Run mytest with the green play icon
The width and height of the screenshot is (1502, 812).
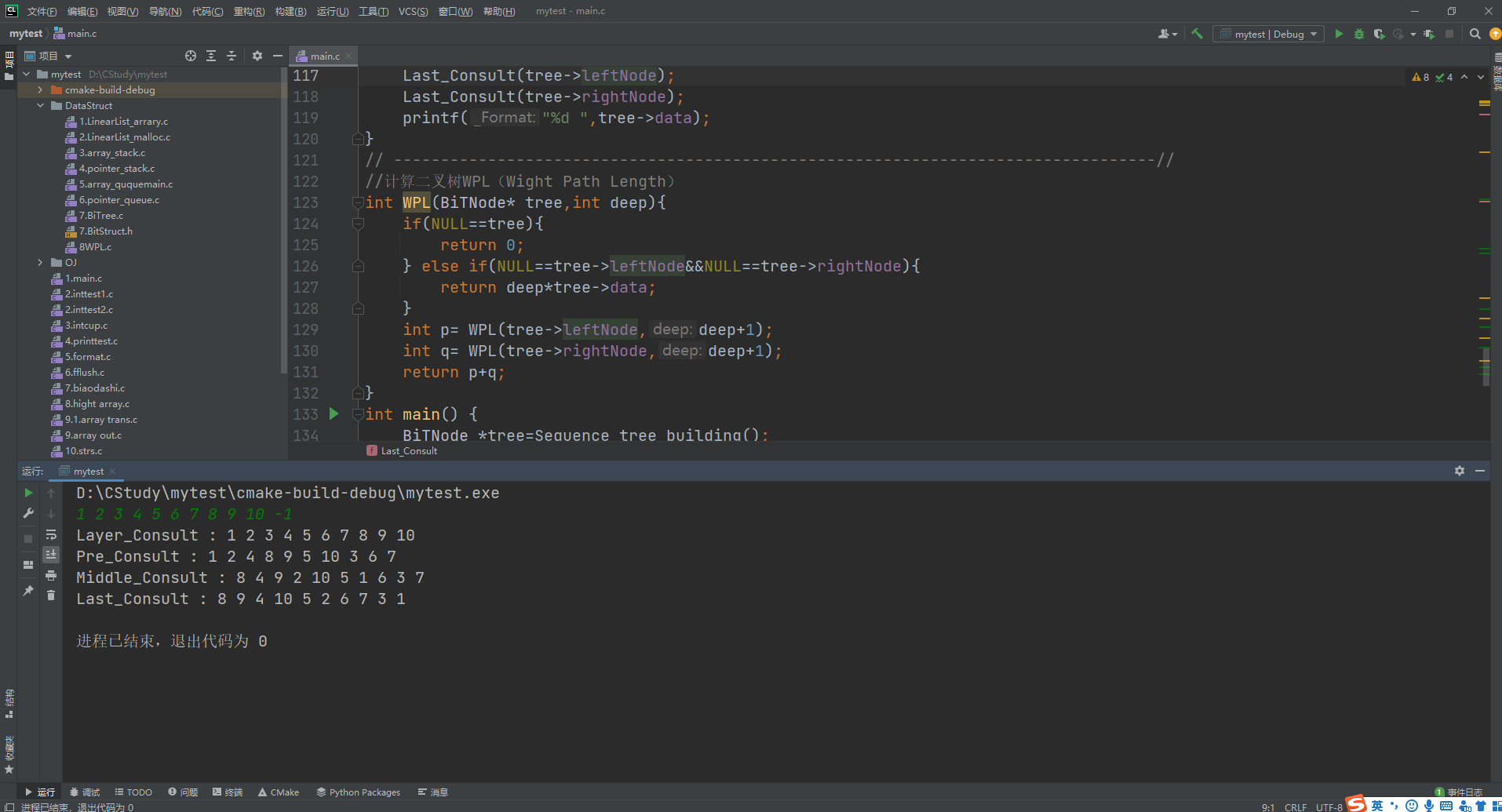1339,34
